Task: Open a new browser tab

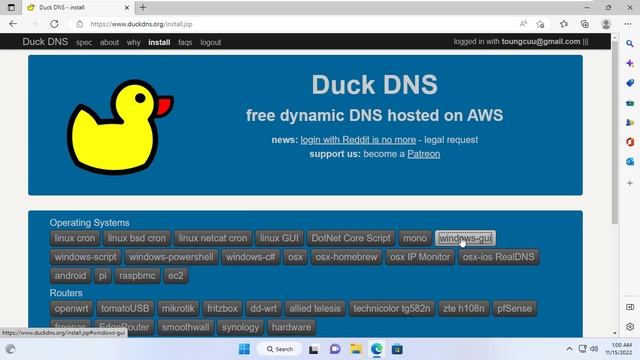Action: pos(143,7)
